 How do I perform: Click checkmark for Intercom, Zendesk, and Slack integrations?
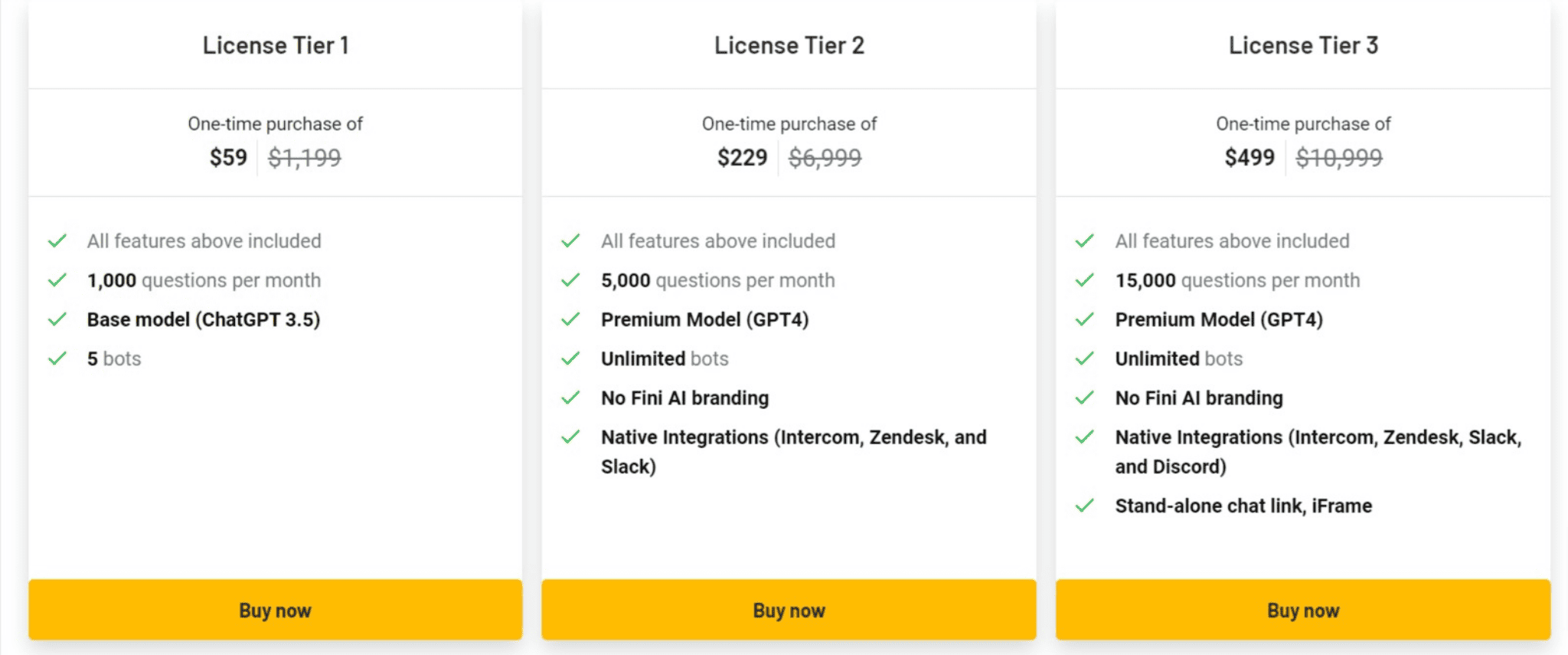(570, 437)
